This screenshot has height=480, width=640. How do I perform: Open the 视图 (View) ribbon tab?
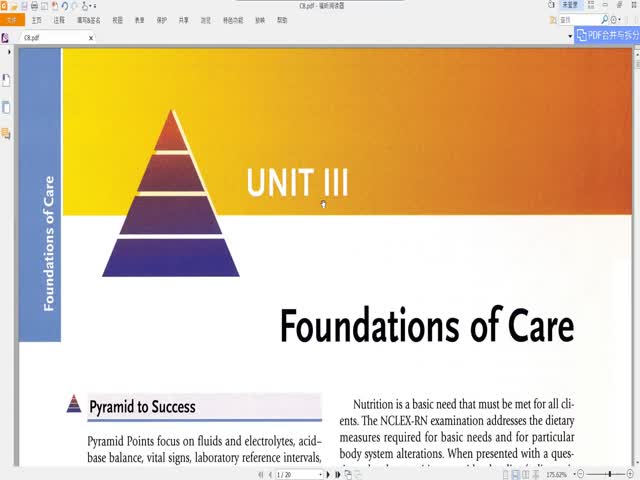[118, 20]
